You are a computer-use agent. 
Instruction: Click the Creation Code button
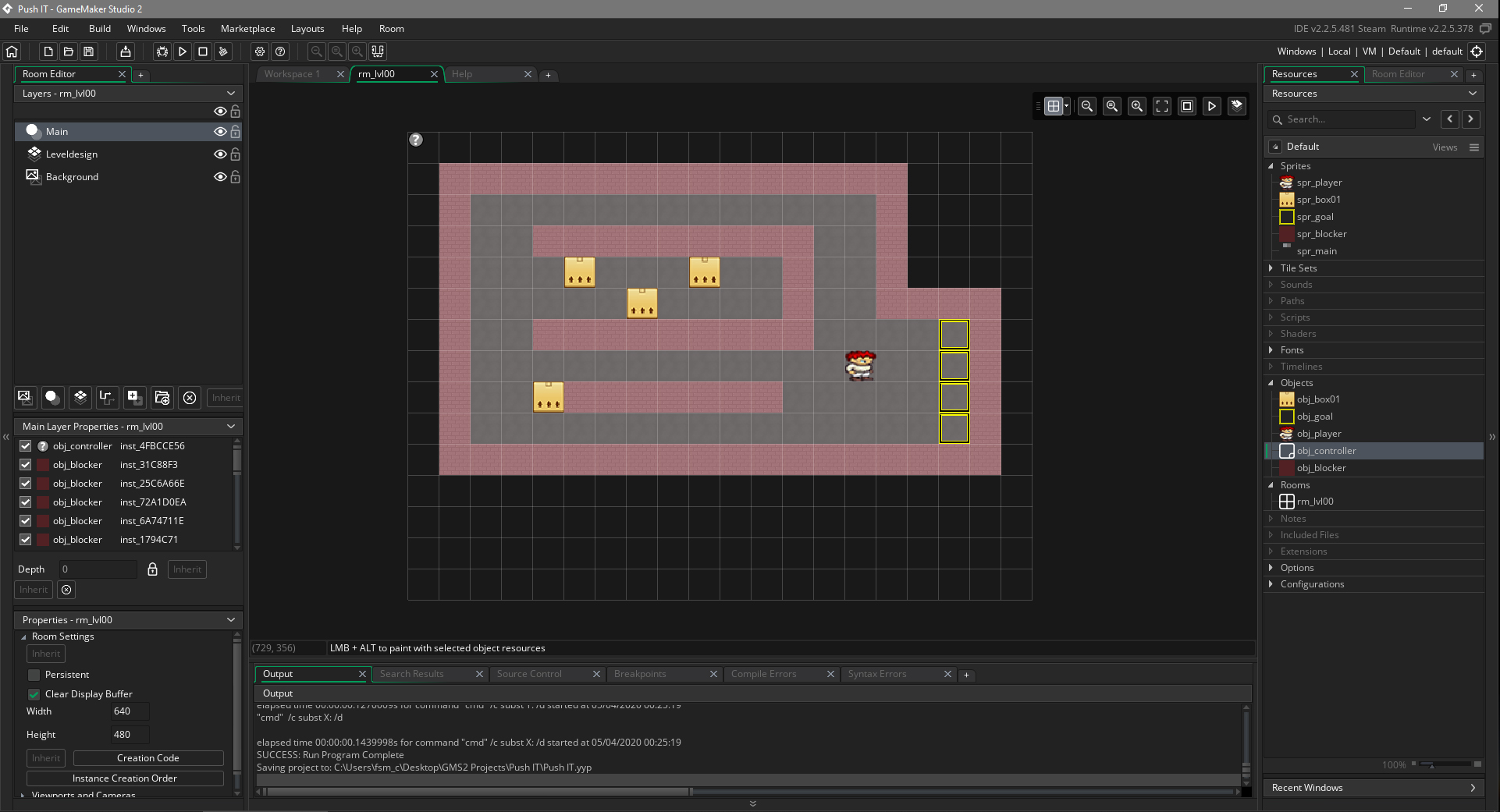pos(148,758)
